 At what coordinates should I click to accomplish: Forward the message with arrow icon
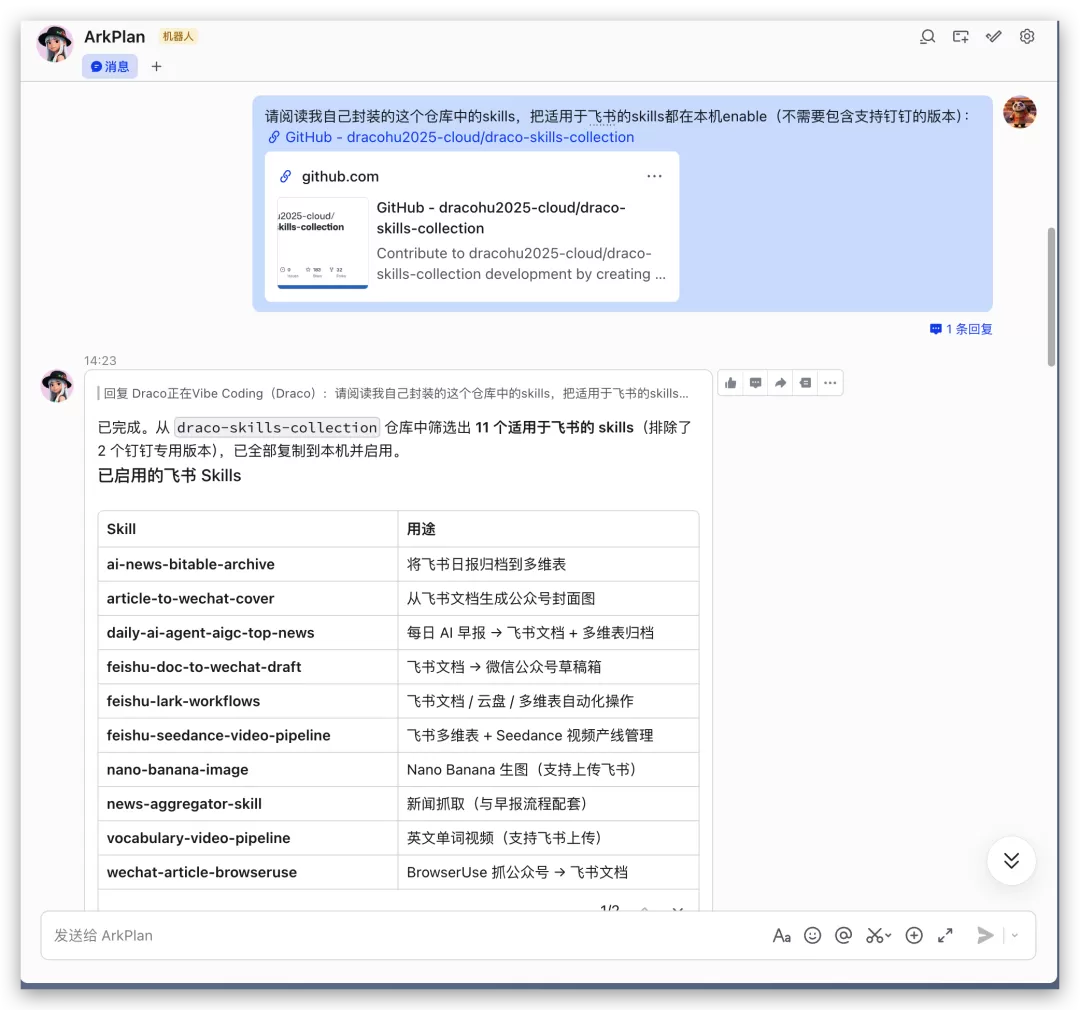(x=780, y=383)
